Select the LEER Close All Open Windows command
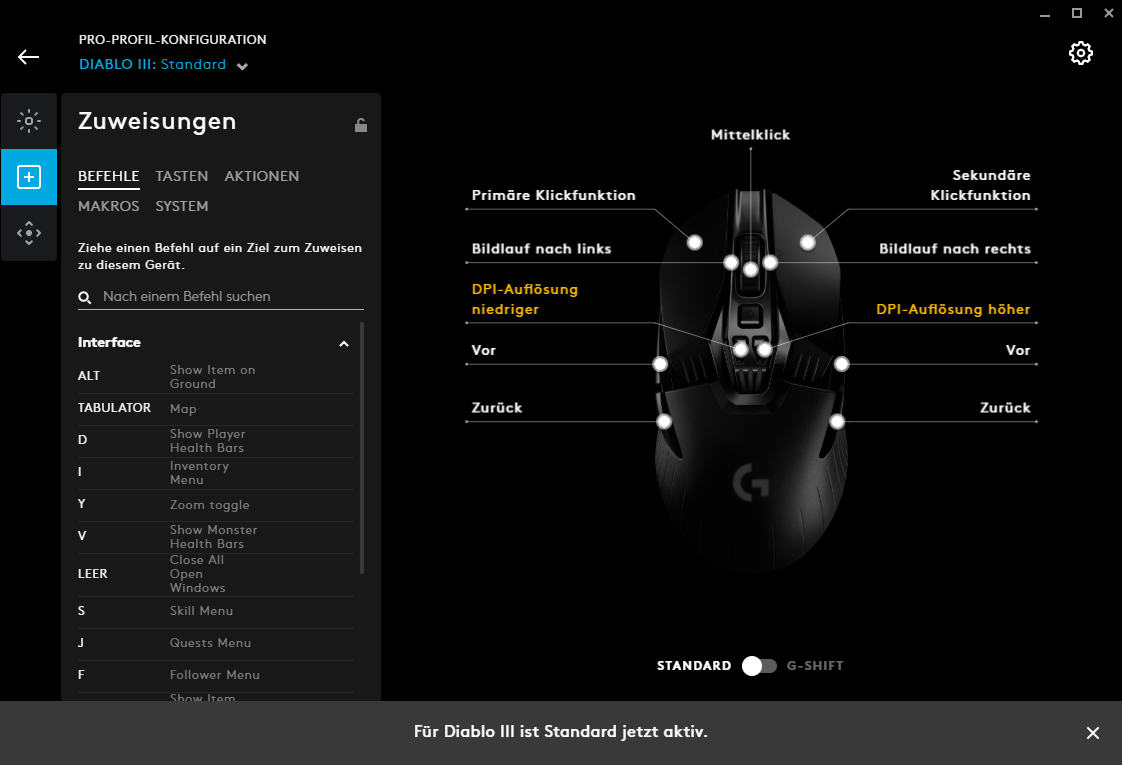 tap(215, 574)
